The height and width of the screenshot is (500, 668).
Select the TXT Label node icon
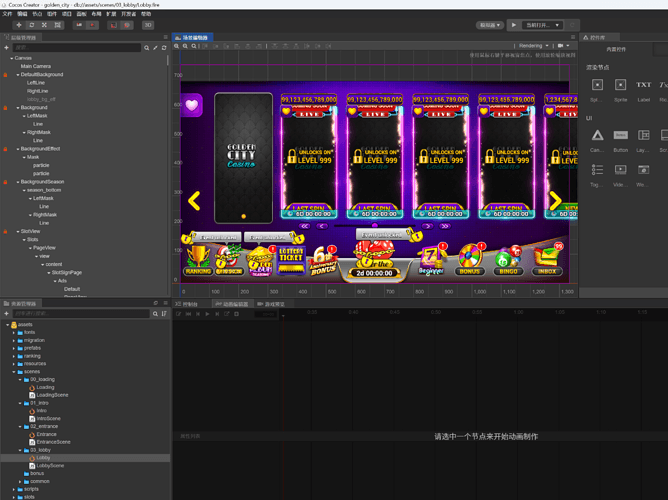[x=643, y=85]
